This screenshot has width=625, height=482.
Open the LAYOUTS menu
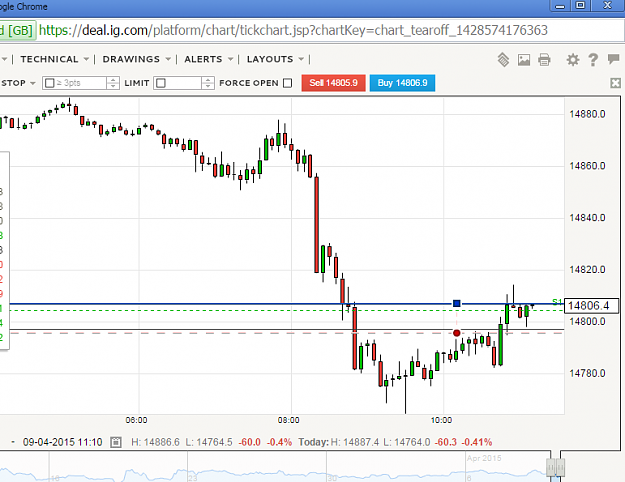click(x=275, y=59)
